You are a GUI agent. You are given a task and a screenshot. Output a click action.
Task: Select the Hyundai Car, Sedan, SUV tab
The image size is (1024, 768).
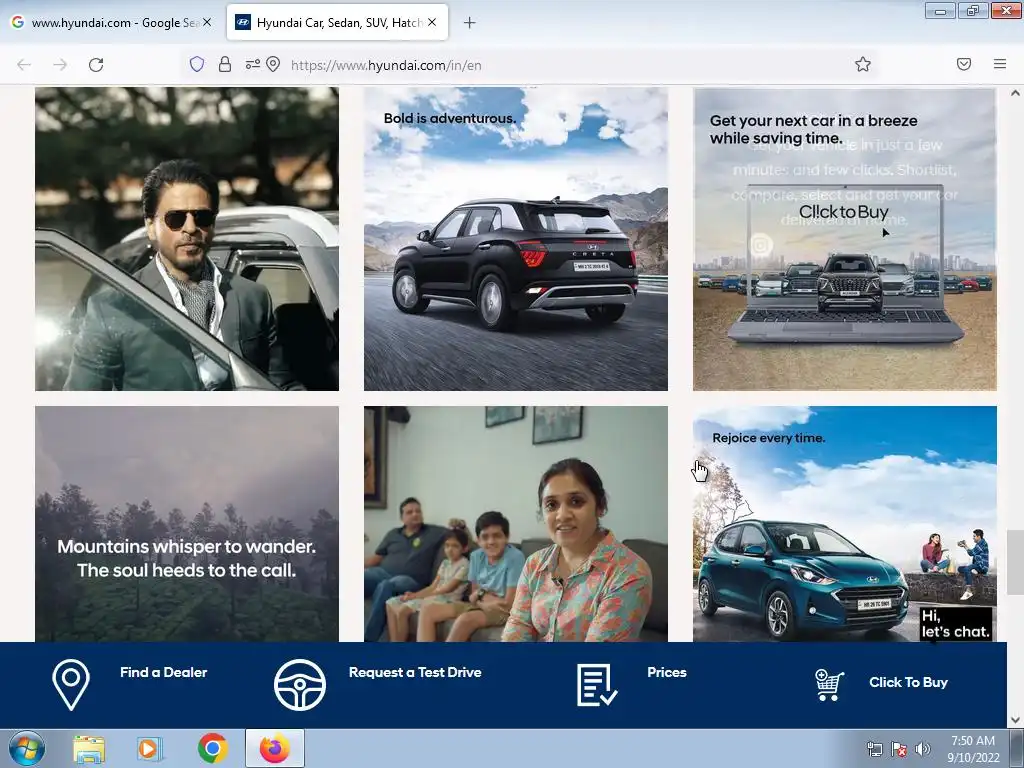337,22
